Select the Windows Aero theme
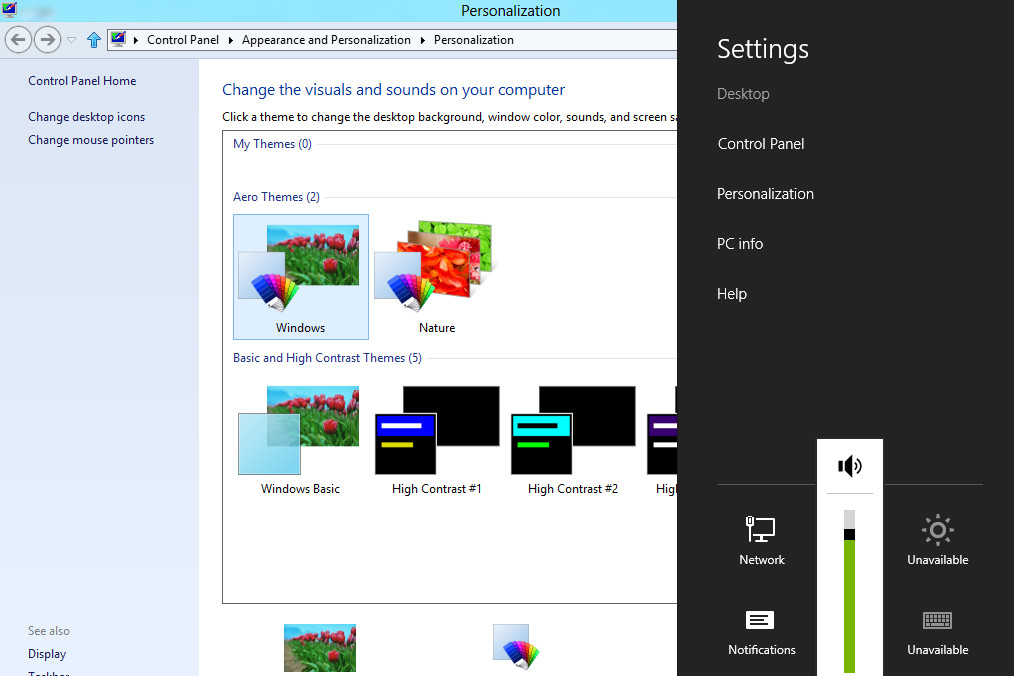The height and width of the screenshot is (676, 1014). (301, 277)
